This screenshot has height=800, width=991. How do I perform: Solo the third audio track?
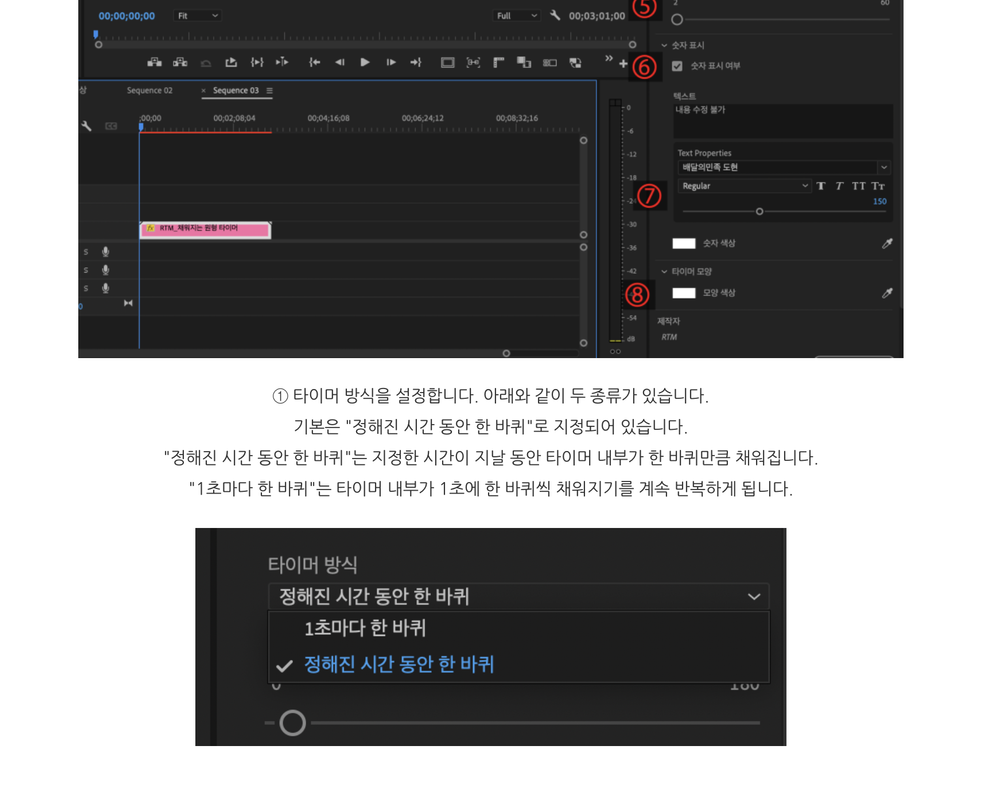[x=86, y=289]
